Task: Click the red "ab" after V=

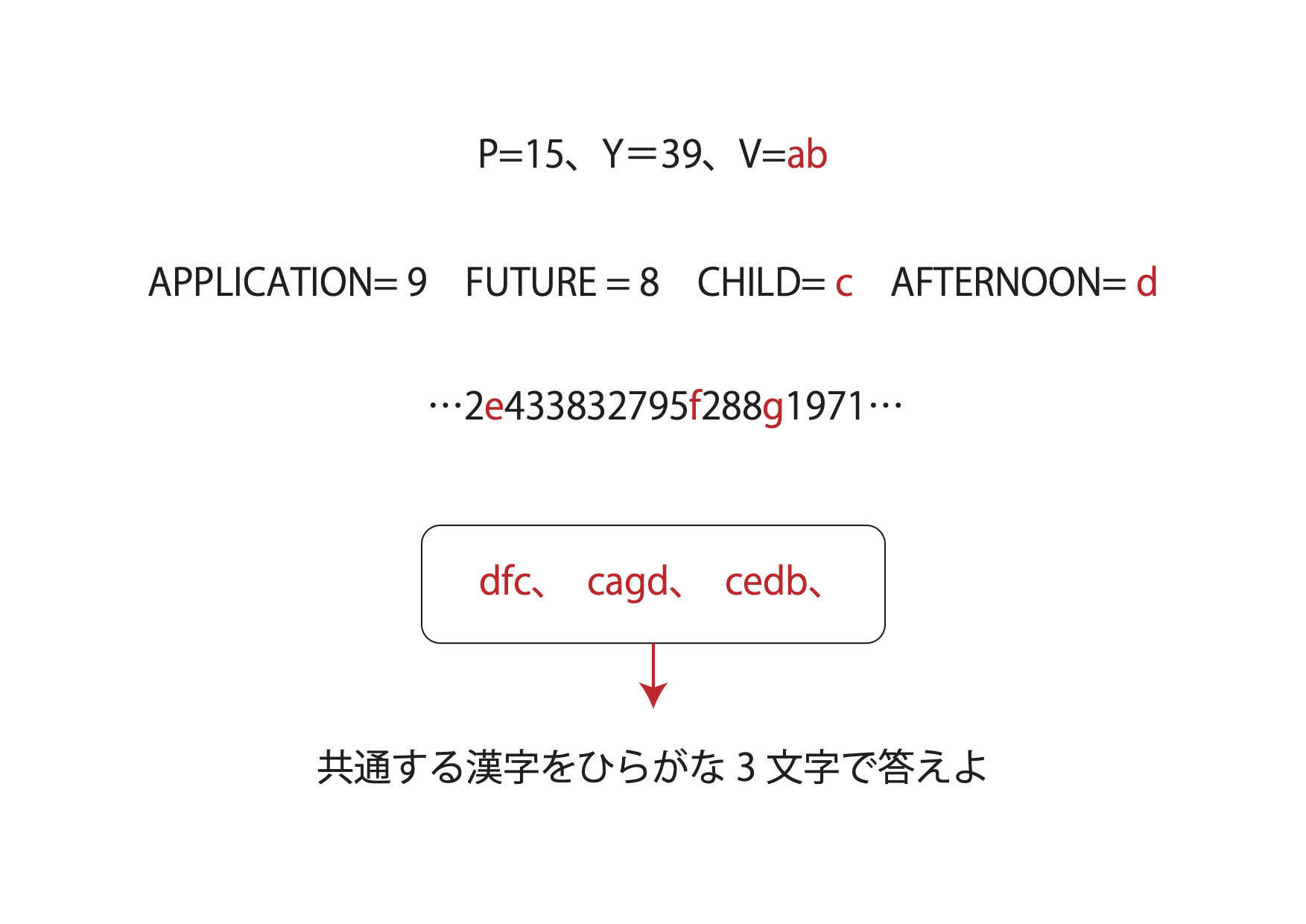Action: (x=807, y=155)
